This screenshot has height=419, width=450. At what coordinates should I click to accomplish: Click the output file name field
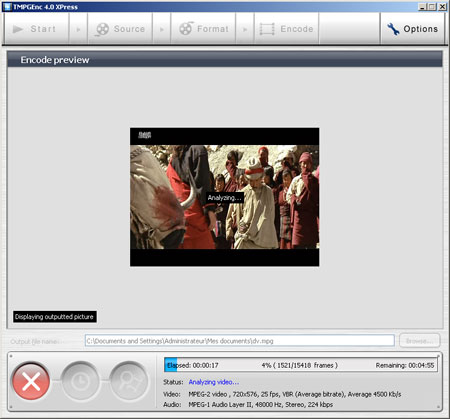point(240,341)
